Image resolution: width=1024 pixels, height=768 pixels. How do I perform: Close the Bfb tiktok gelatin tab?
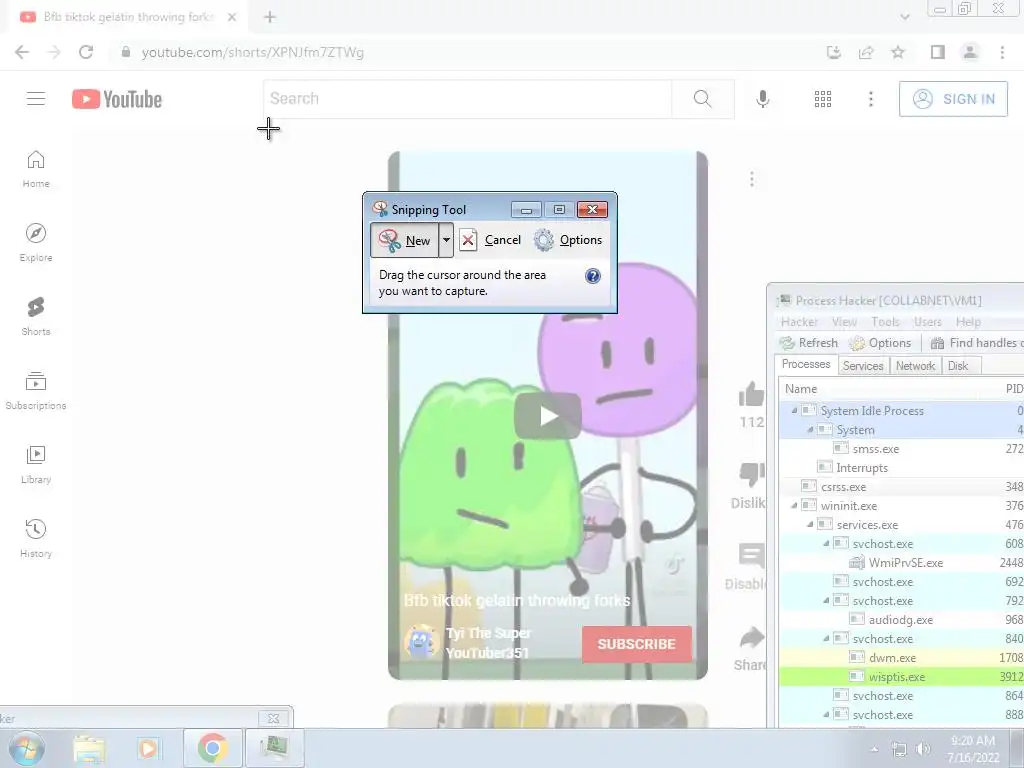click(x=232, y=17)
